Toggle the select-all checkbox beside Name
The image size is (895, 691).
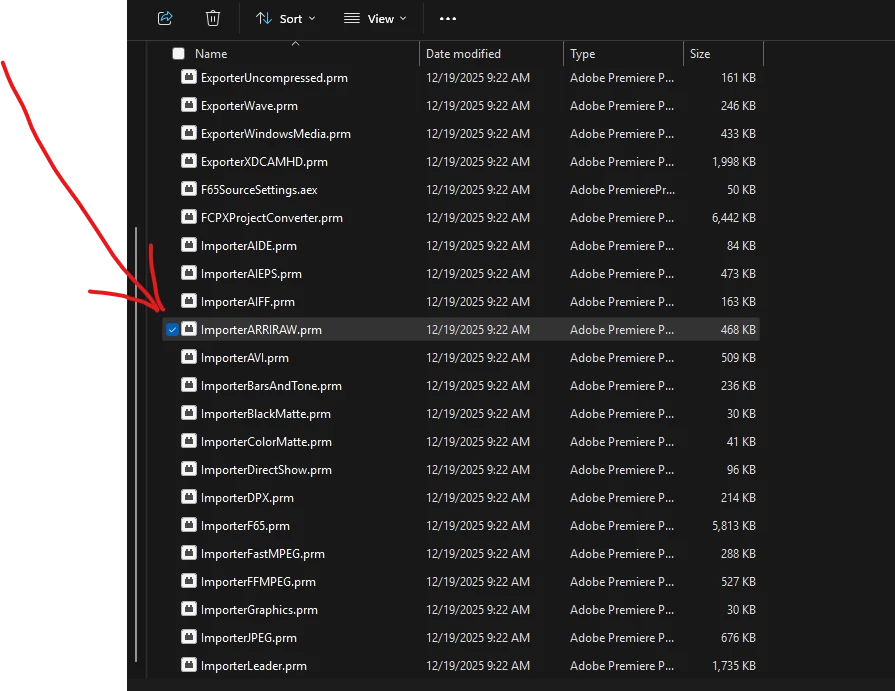tap(179, 54)
